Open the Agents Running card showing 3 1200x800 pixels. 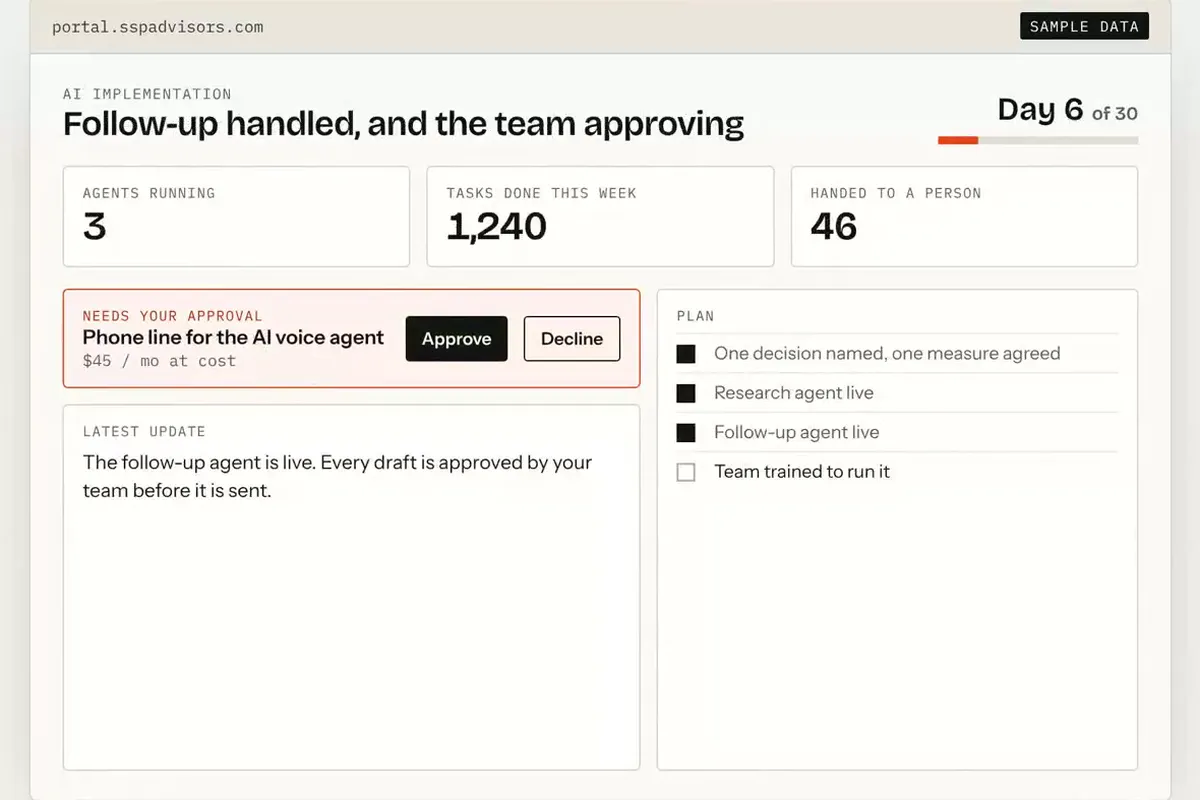(x=236, y=217)
